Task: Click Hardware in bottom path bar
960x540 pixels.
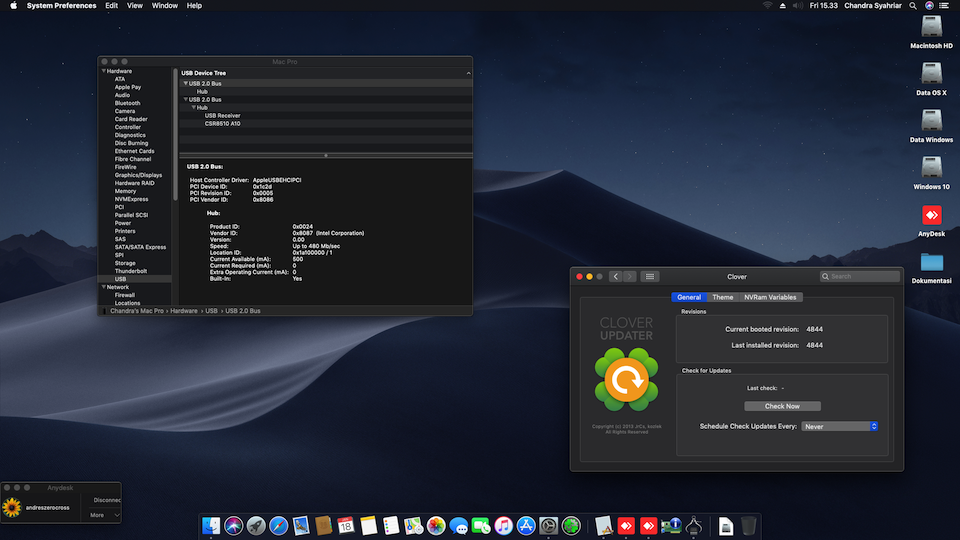Action: [x=184, y=311]
